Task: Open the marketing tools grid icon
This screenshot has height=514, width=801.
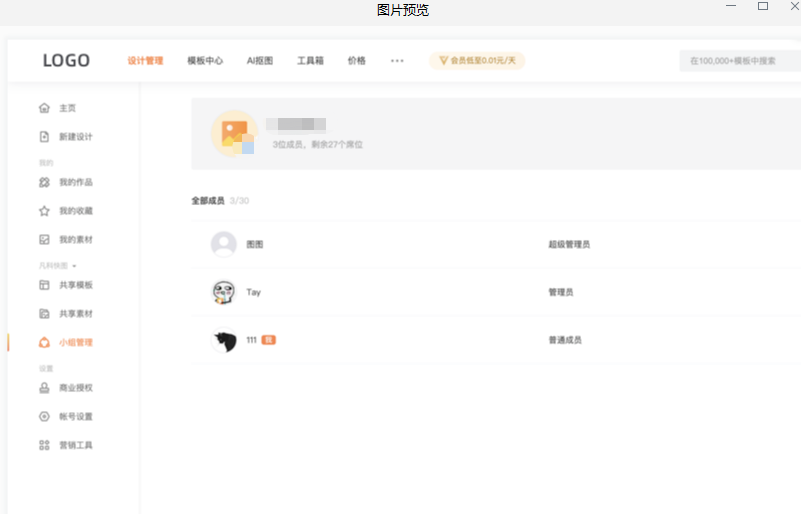Action: coord(44,445)
